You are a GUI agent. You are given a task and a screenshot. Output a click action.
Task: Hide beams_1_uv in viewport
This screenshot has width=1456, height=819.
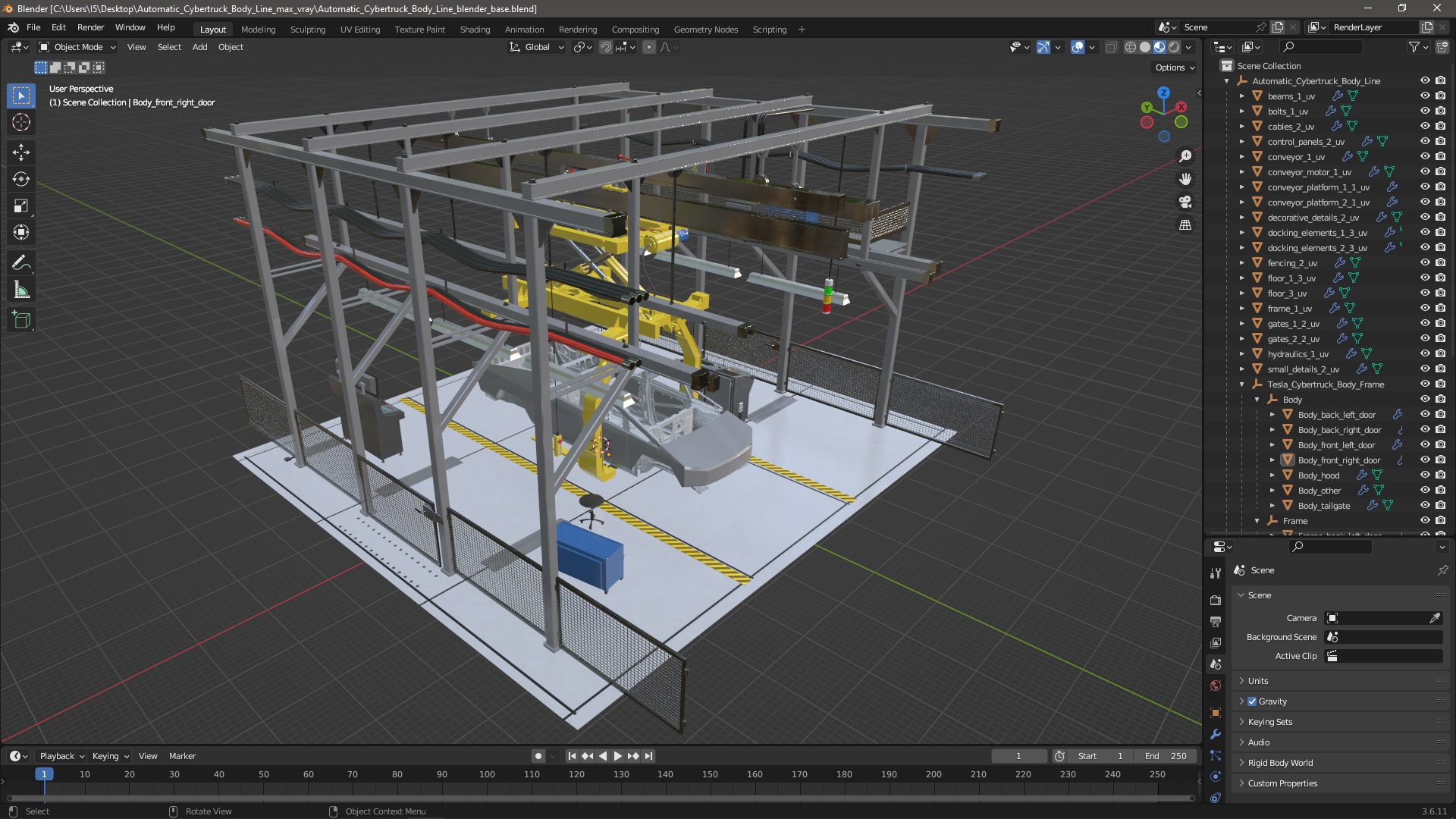(1425, 96)
